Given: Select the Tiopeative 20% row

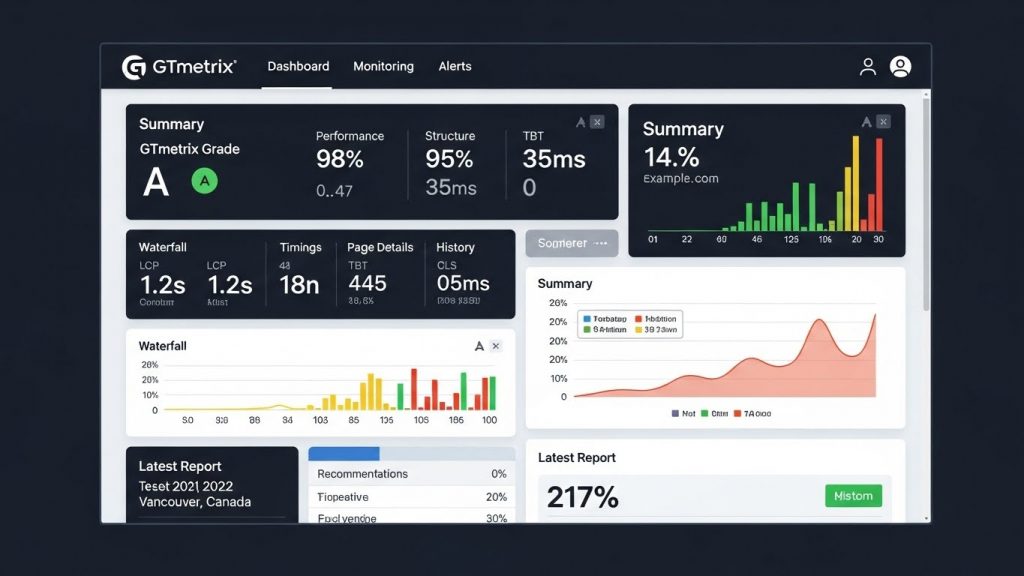Looking at the screenshot, I should click(411, 497).
